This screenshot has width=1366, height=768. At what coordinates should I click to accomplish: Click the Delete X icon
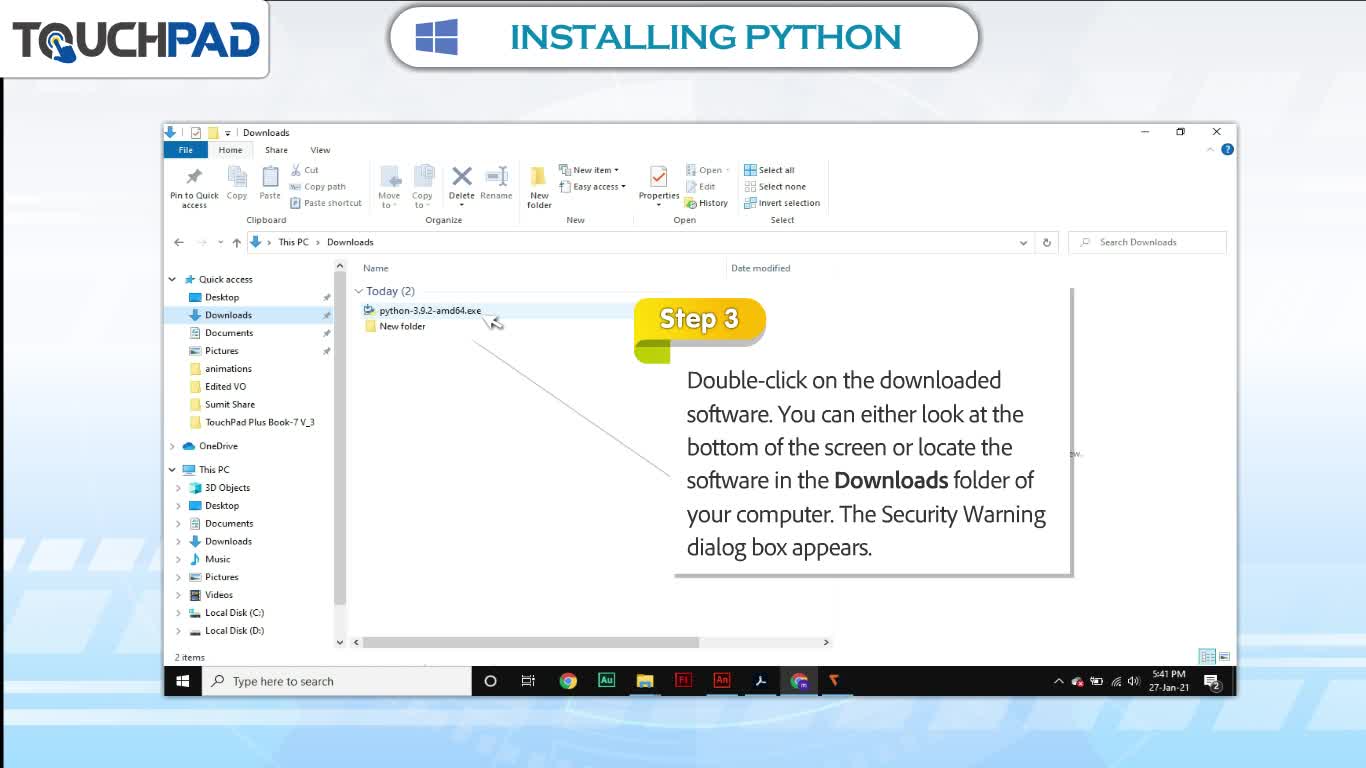pos(461,177)
